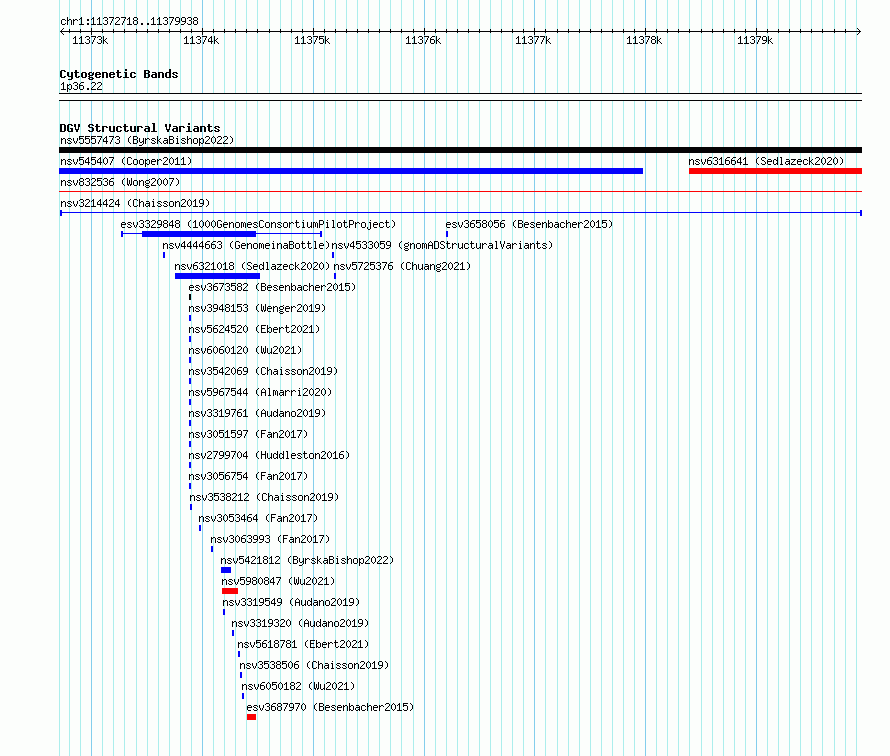Click the 11379k ruler position label

(x=755, y=40)
